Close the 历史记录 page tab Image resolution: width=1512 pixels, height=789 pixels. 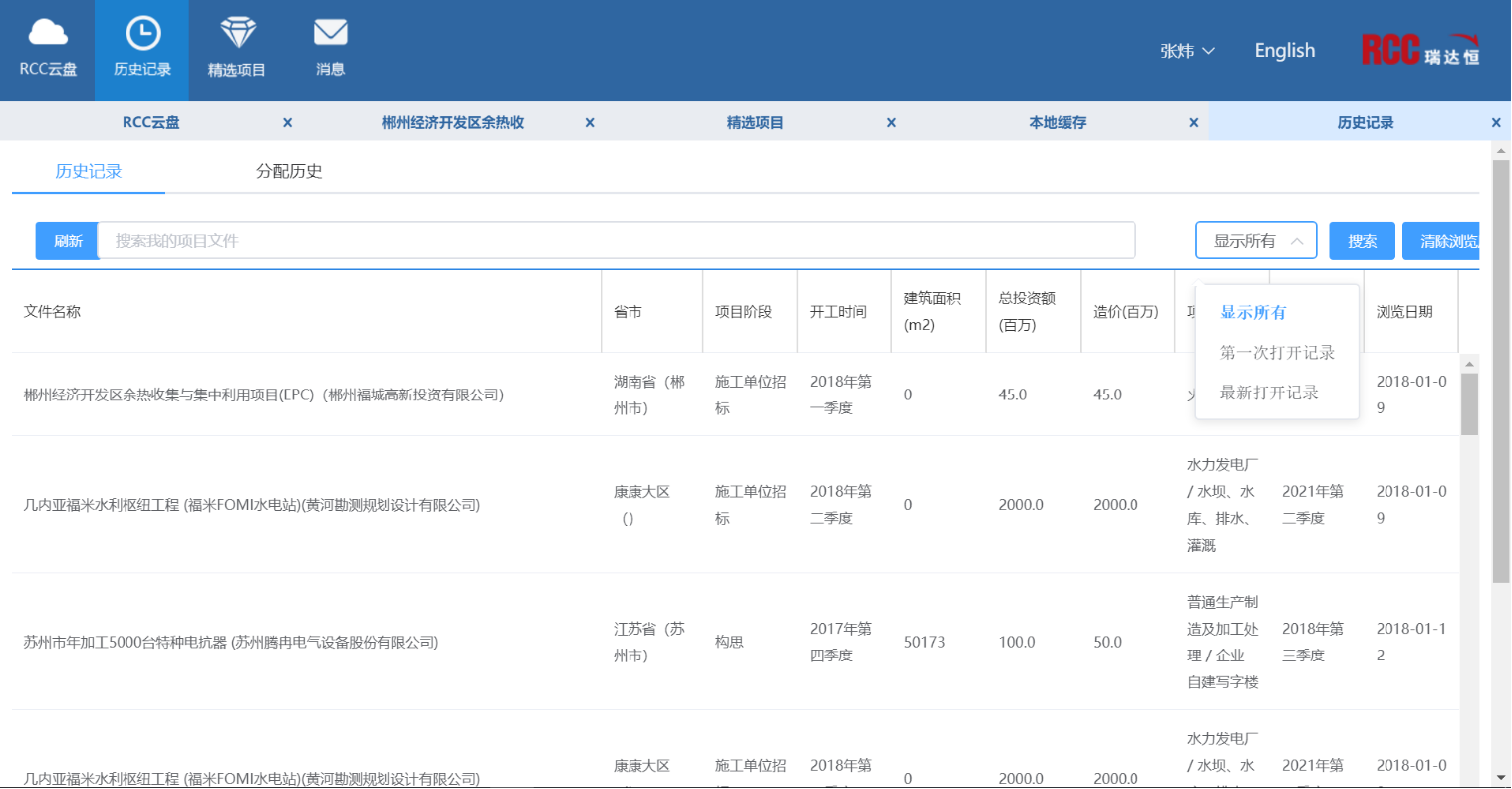(1496, 122)
